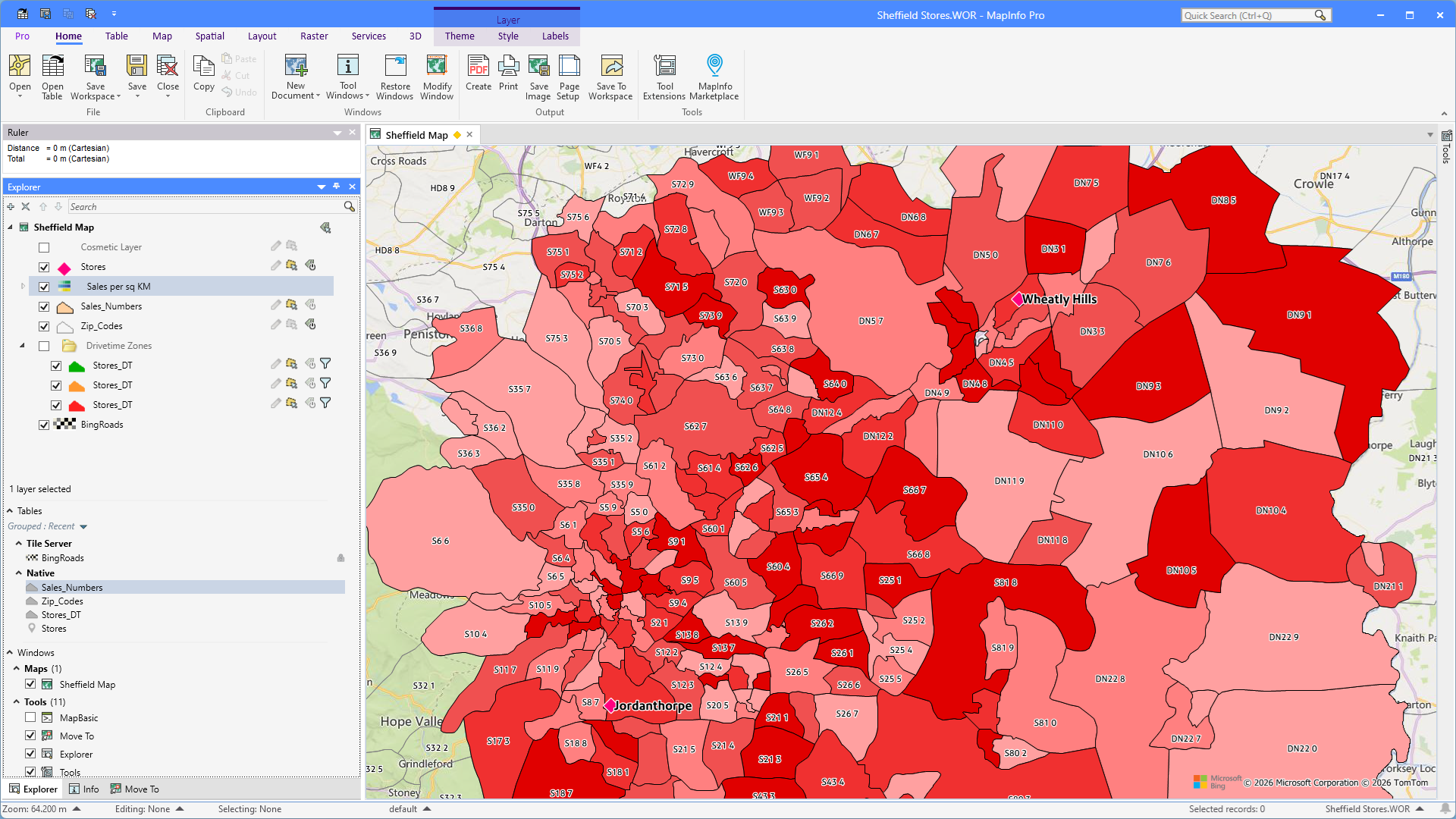Viewport: 1456px width, 819px height.
Task: Open Page Setup
Action: pyautogui.click(x=569, y=77)
